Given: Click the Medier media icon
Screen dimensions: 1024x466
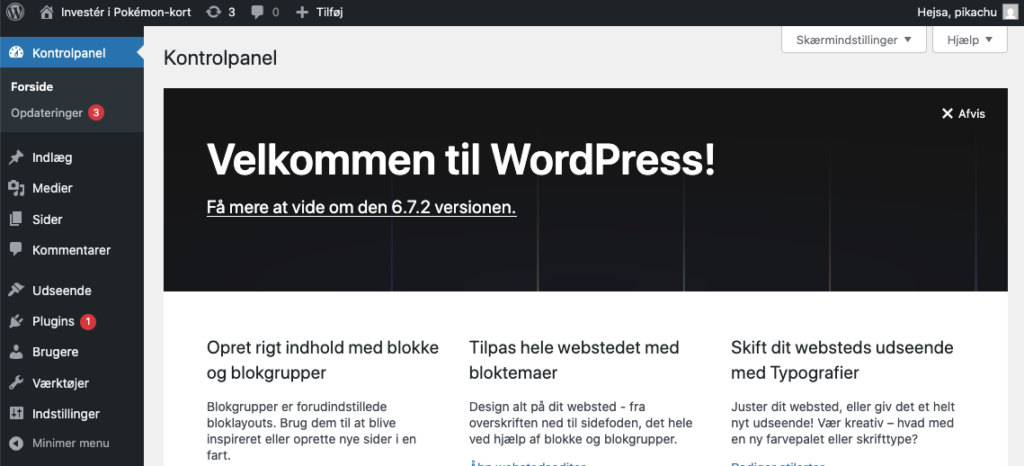Looking at the screenshot, I should coord(16,188).
